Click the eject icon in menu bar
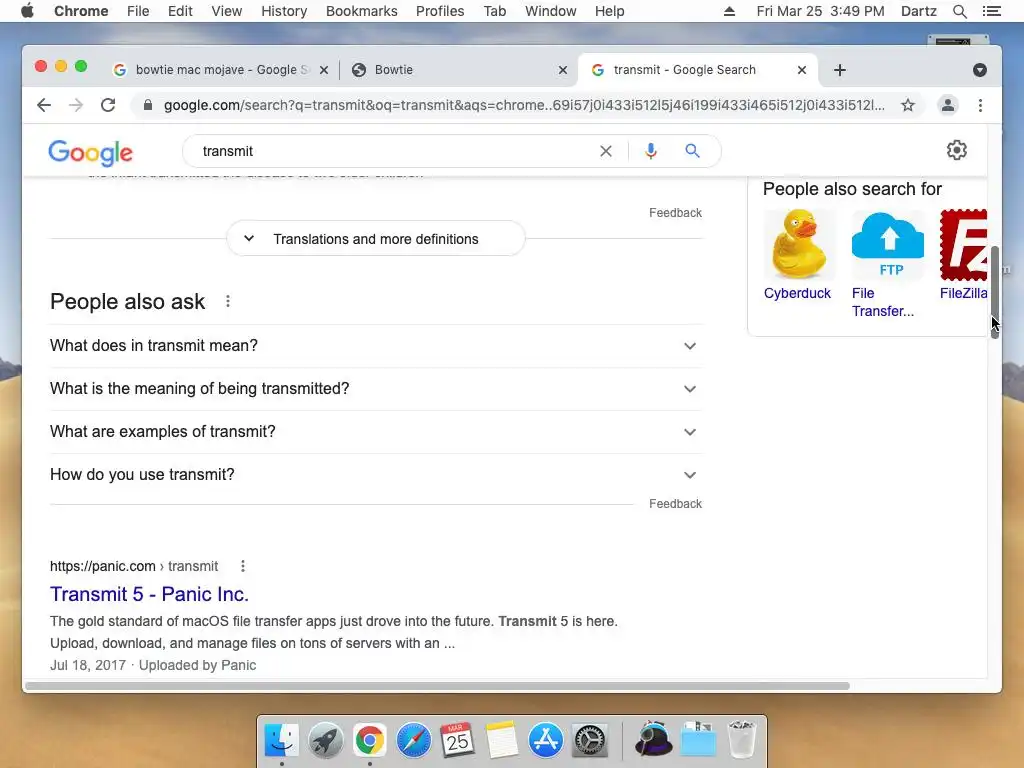The height and width of the screenshot is (768, 1024). [729, 11]
